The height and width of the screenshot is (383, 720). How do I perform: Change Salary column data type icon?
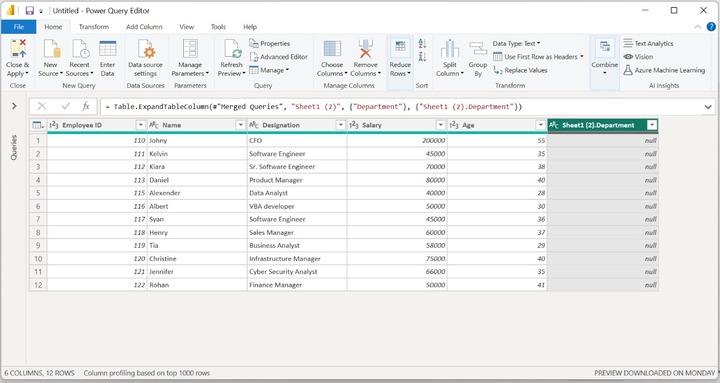354,125
